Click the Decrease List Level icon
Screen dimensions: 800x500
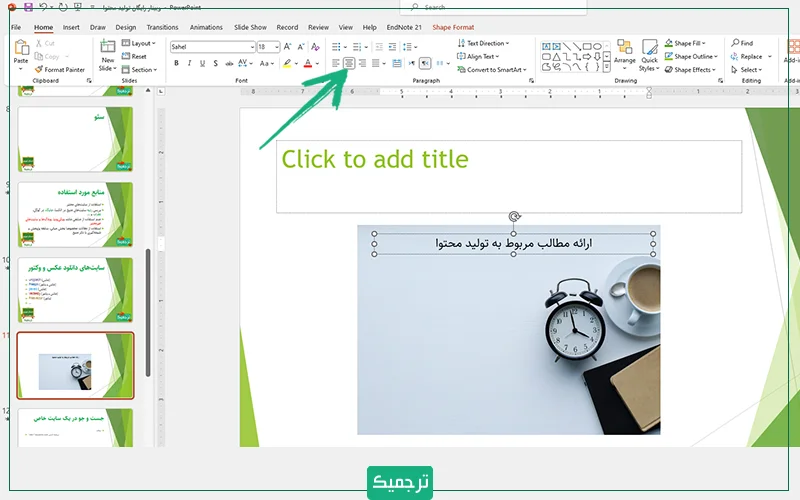point(379,47)
